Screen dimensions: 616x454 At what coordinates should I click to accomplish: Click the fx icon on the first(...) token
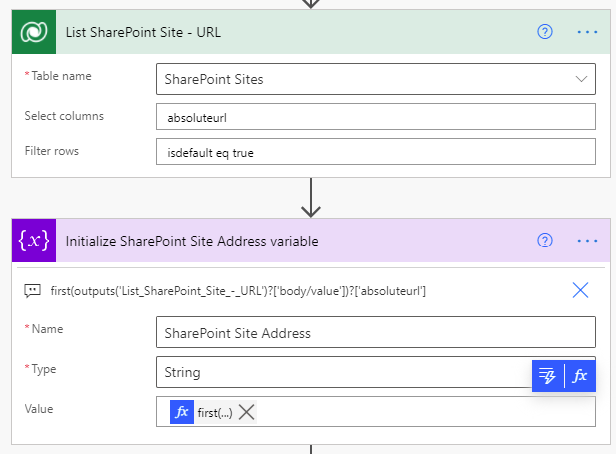[182, 412]
